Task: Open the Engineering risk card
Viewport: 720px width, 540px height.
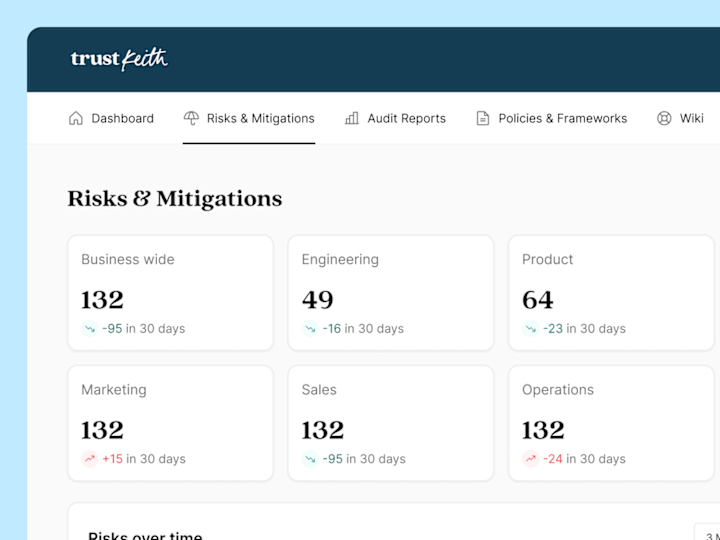Action: pos(391,293)
